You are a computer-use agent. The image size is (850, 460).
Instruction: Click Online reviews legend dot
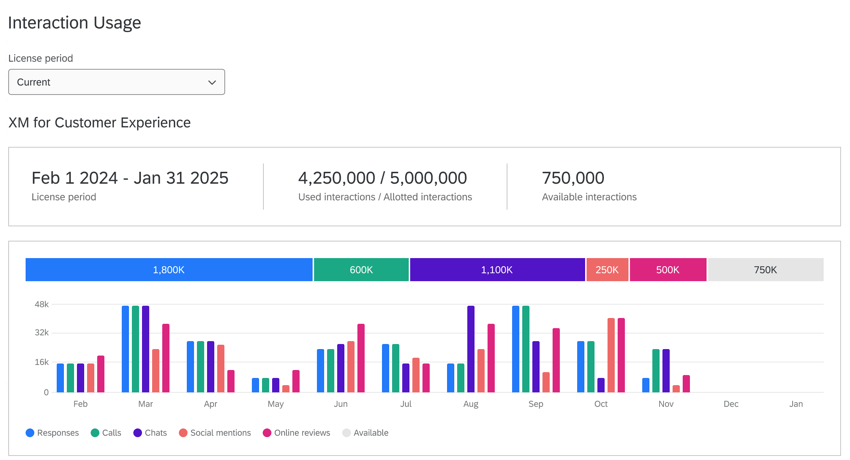267,433
